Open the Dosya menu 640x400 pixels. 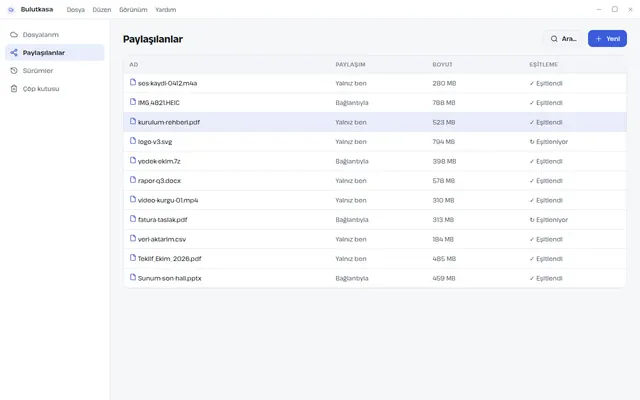point(76,9)
